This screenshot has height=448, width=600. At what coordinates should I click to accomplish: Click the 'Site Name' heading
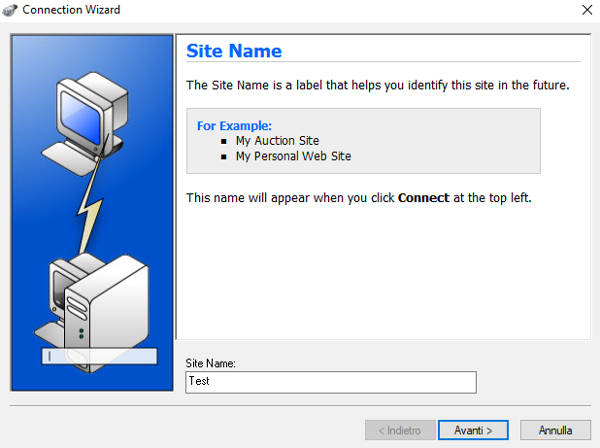234,51
